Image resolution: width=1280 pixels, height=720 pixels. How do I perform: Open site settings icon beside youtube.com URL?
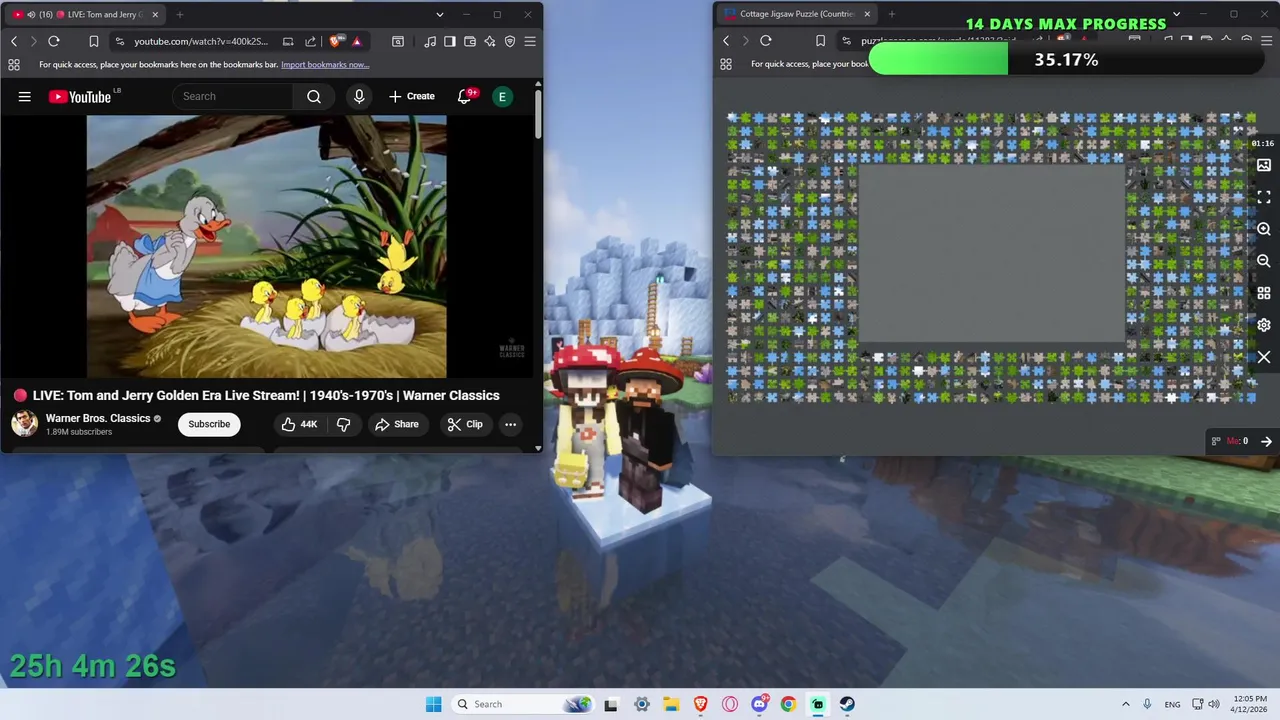tap(120, 41)
